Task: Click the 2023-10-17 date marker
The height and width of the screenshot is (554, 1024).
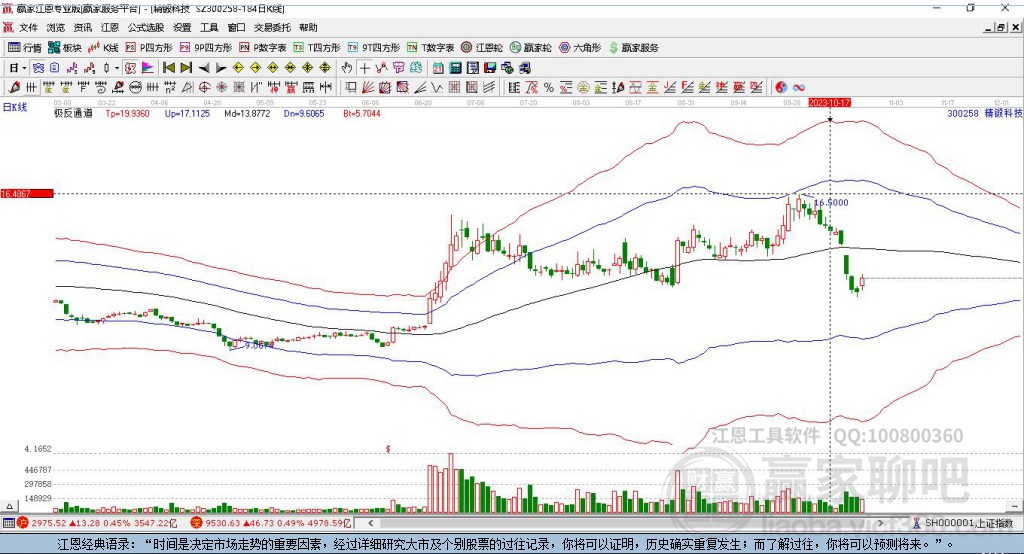Action: click(829, 103)
